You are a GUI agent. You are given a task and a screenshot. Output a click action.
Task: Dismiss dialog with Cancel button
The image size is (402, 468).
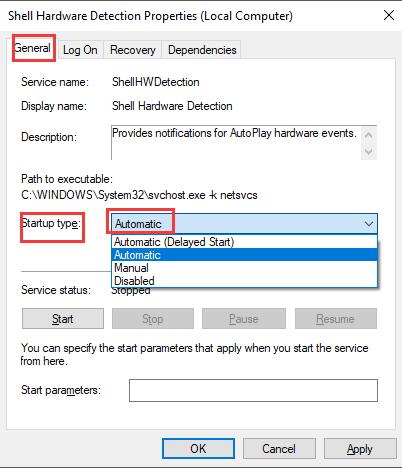point(279,449)
